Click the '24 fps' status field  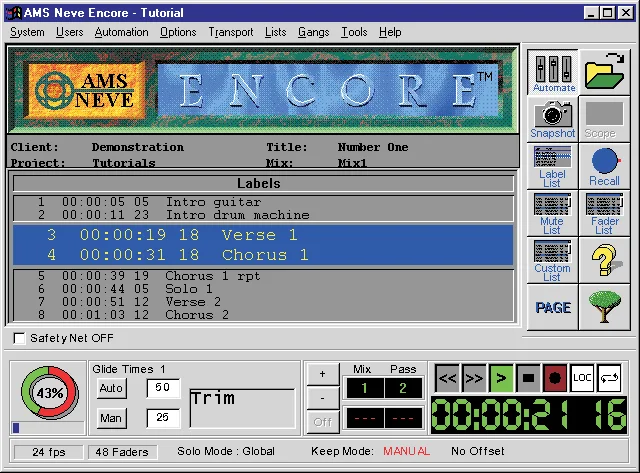49,452
